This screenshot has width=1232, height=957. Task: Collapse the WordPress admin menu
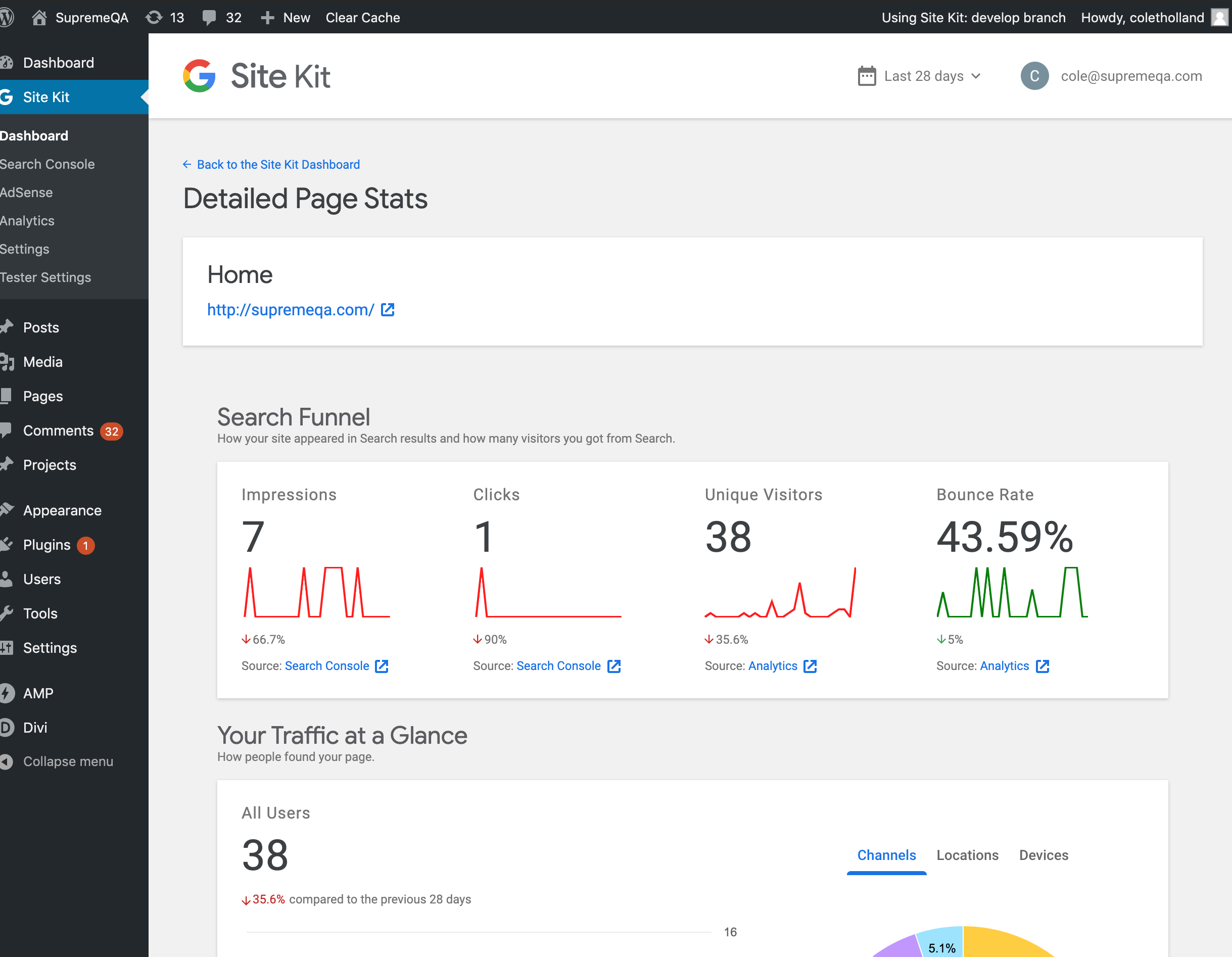[68, 761]
